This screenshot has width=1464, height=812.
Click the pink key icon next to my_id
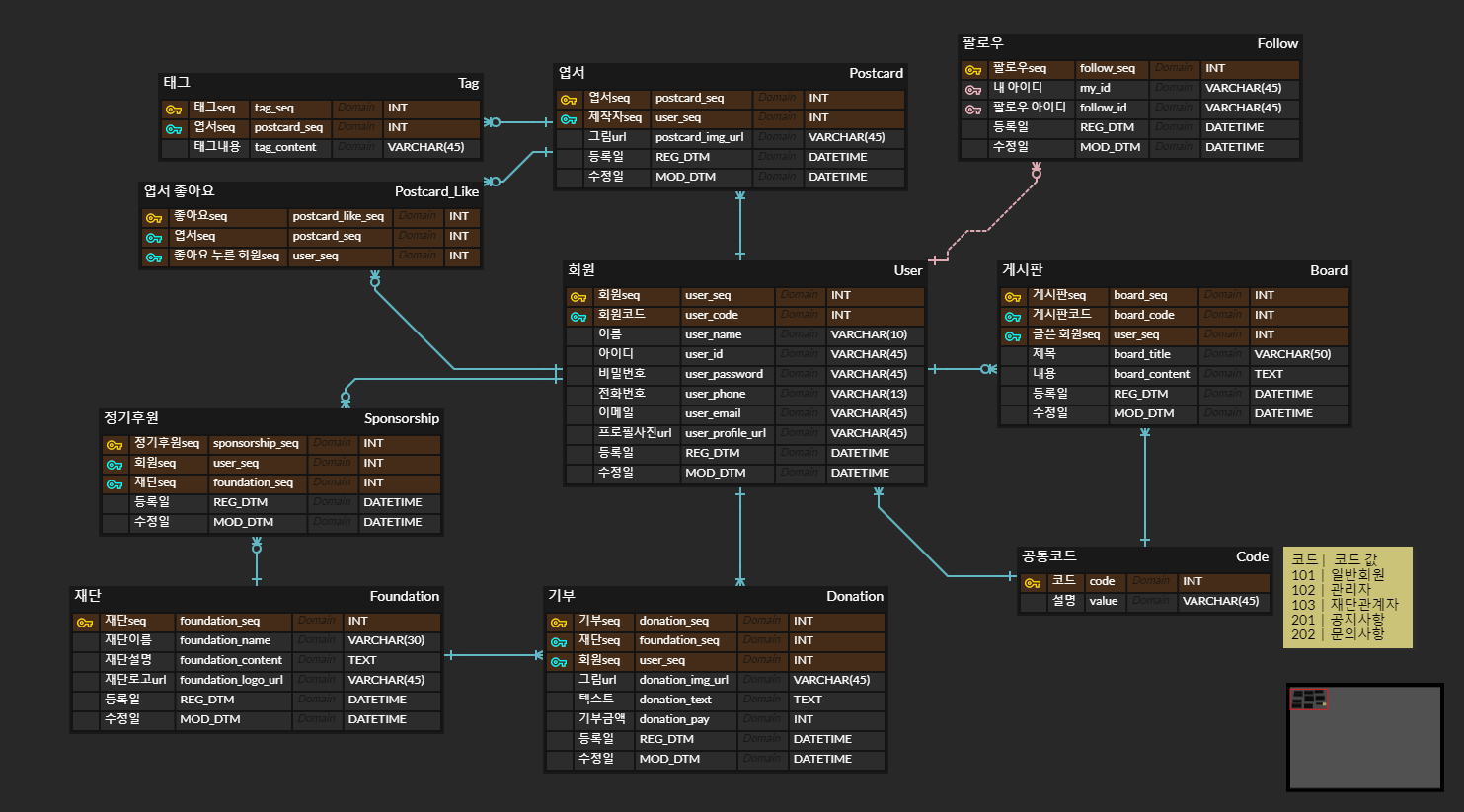point(973,90)
